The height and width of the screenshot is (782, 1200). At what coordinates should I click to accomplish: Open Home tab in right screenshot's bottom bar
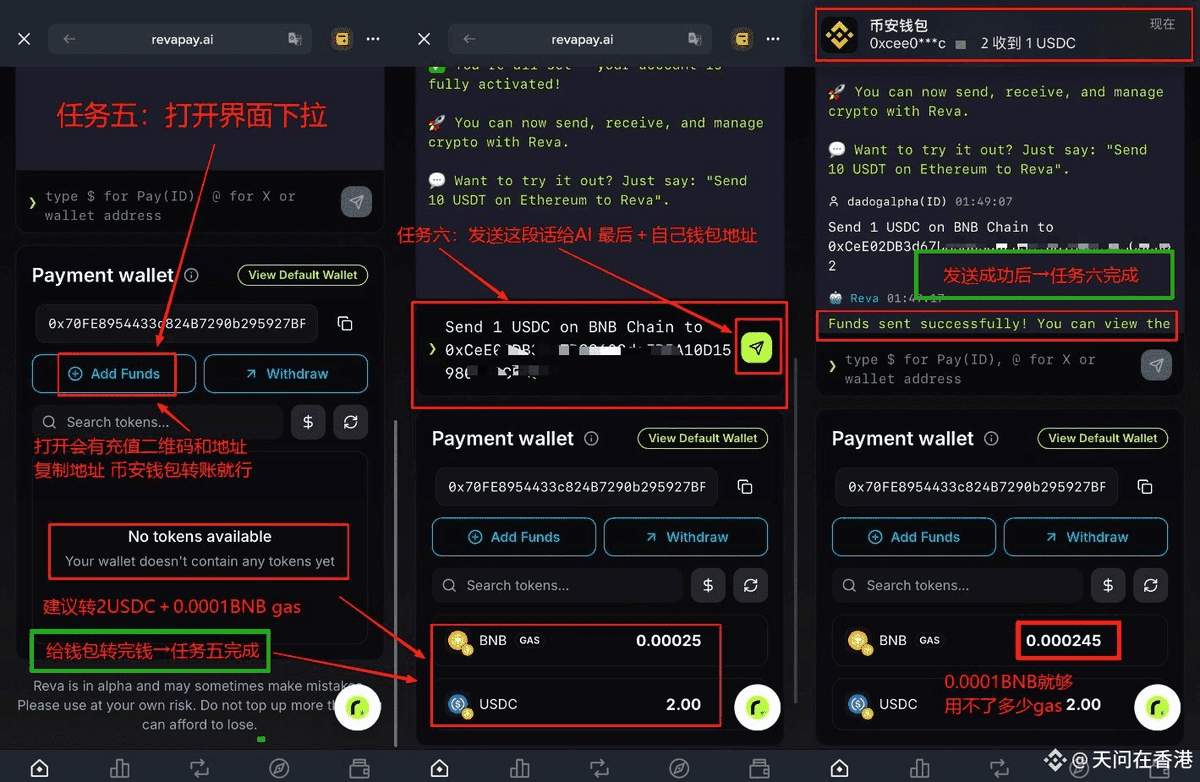839,768
